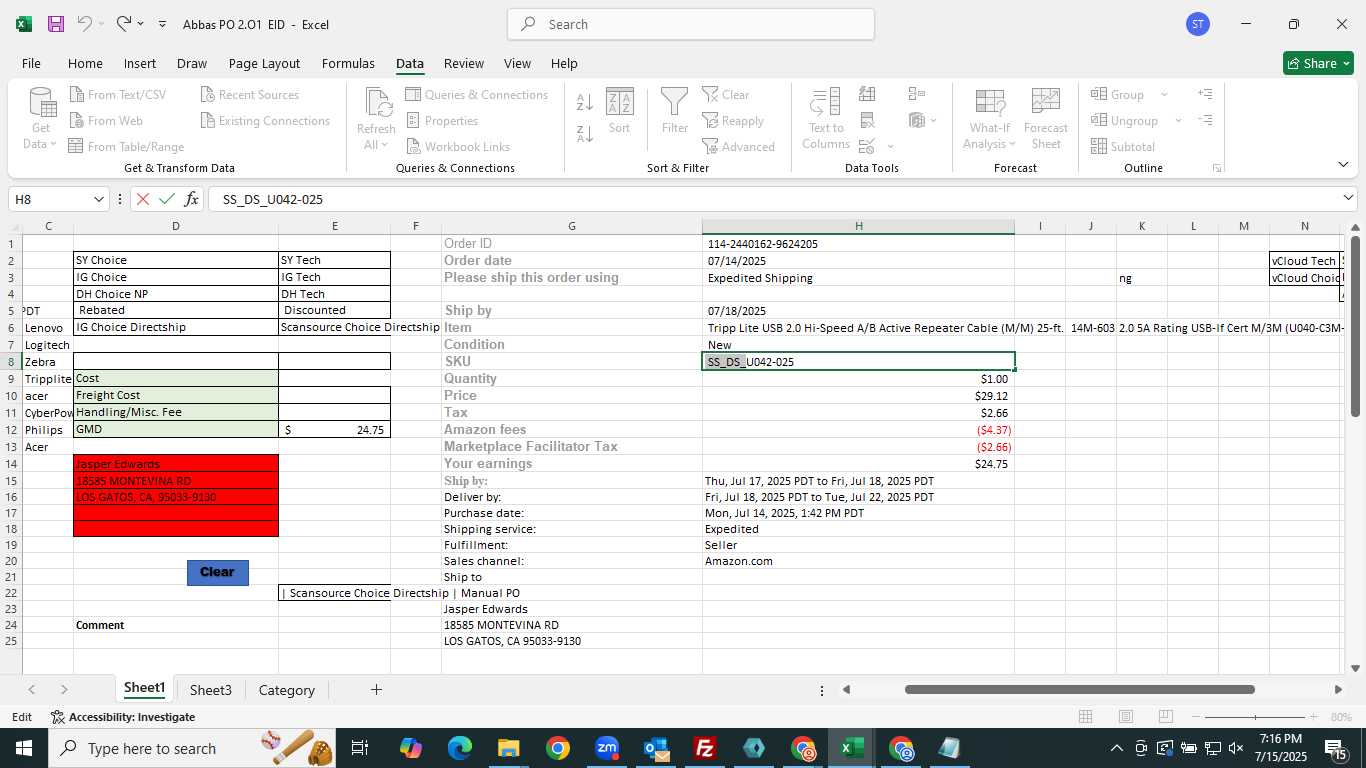Expand the formula bar chevron
Screen dimensions: 1366x768
point(1349,198)
